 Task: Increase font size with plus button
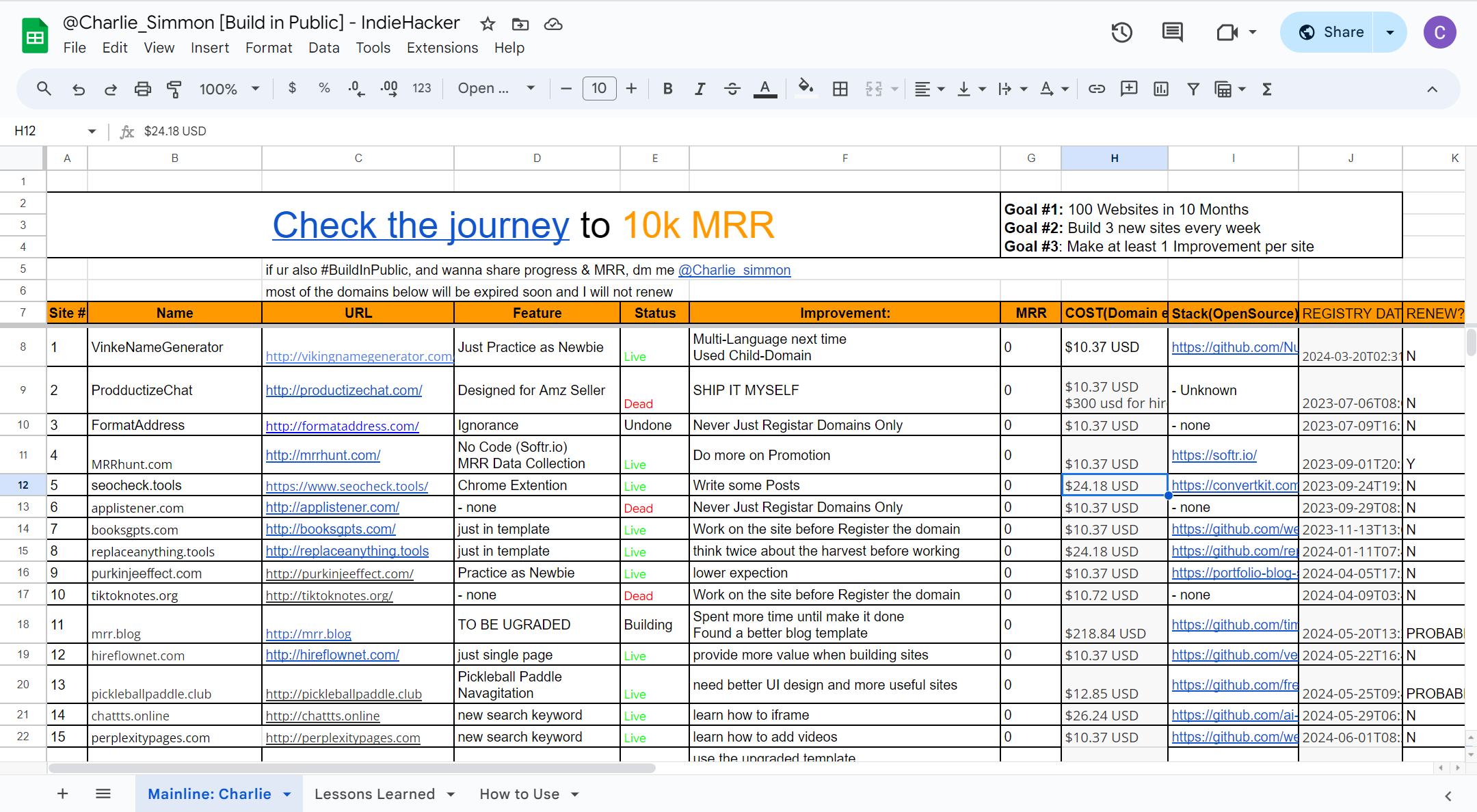click(x=631, y=88)
